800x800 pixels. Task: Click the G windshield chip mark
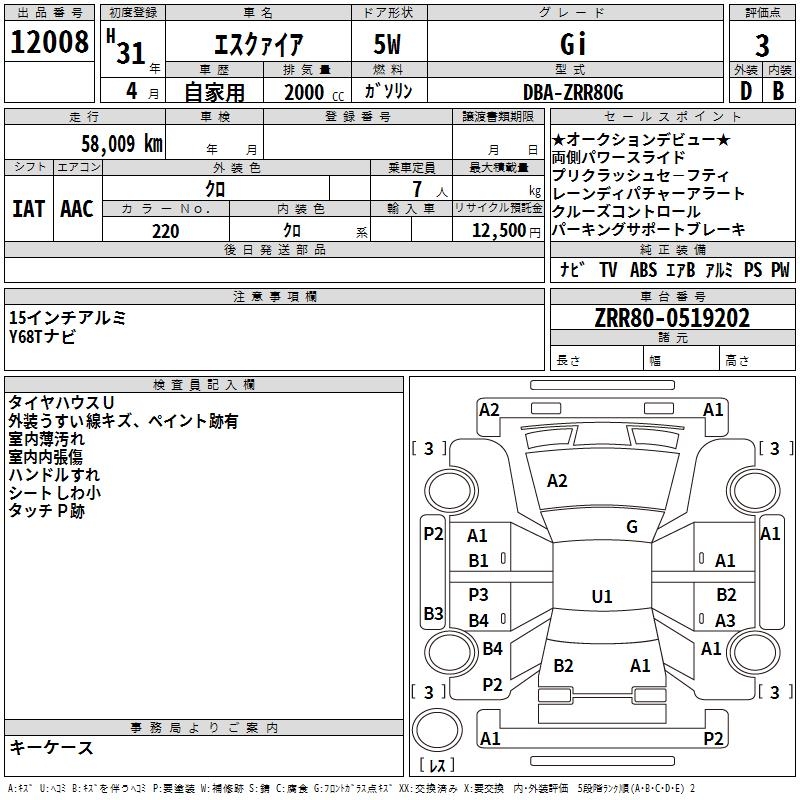[x=632, y=527]
